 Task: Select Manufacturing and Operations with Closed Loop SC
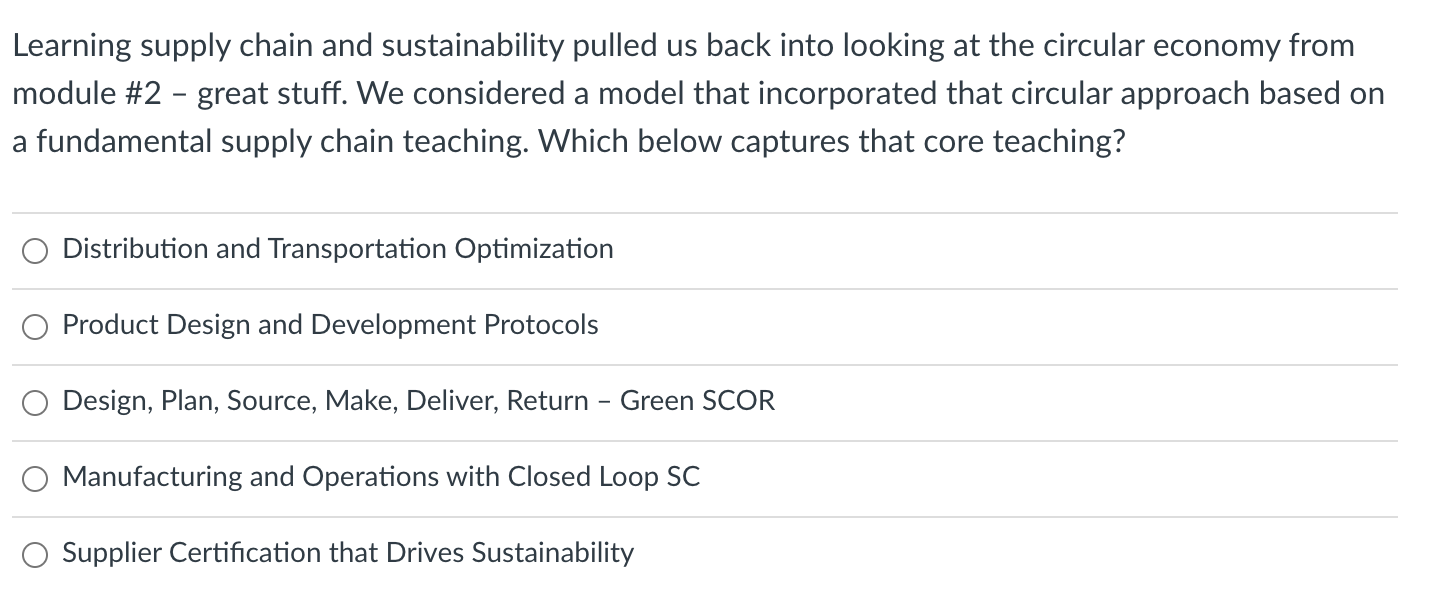tap(35, 478)
